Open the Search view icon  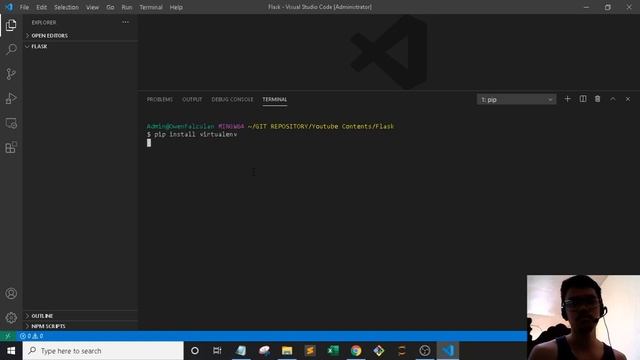(11, 49)
